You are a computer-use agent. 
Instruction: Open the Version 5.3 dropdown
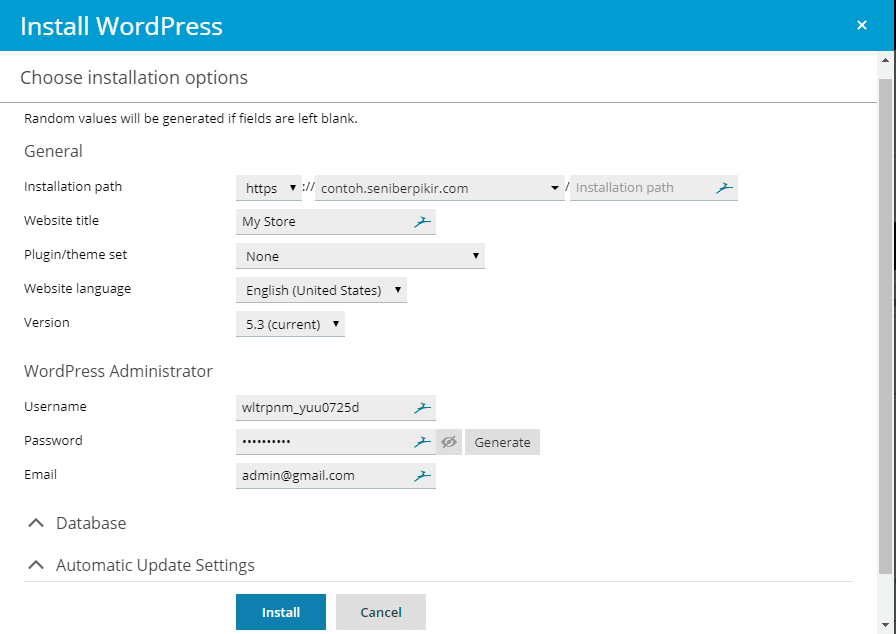click(290, 324)
